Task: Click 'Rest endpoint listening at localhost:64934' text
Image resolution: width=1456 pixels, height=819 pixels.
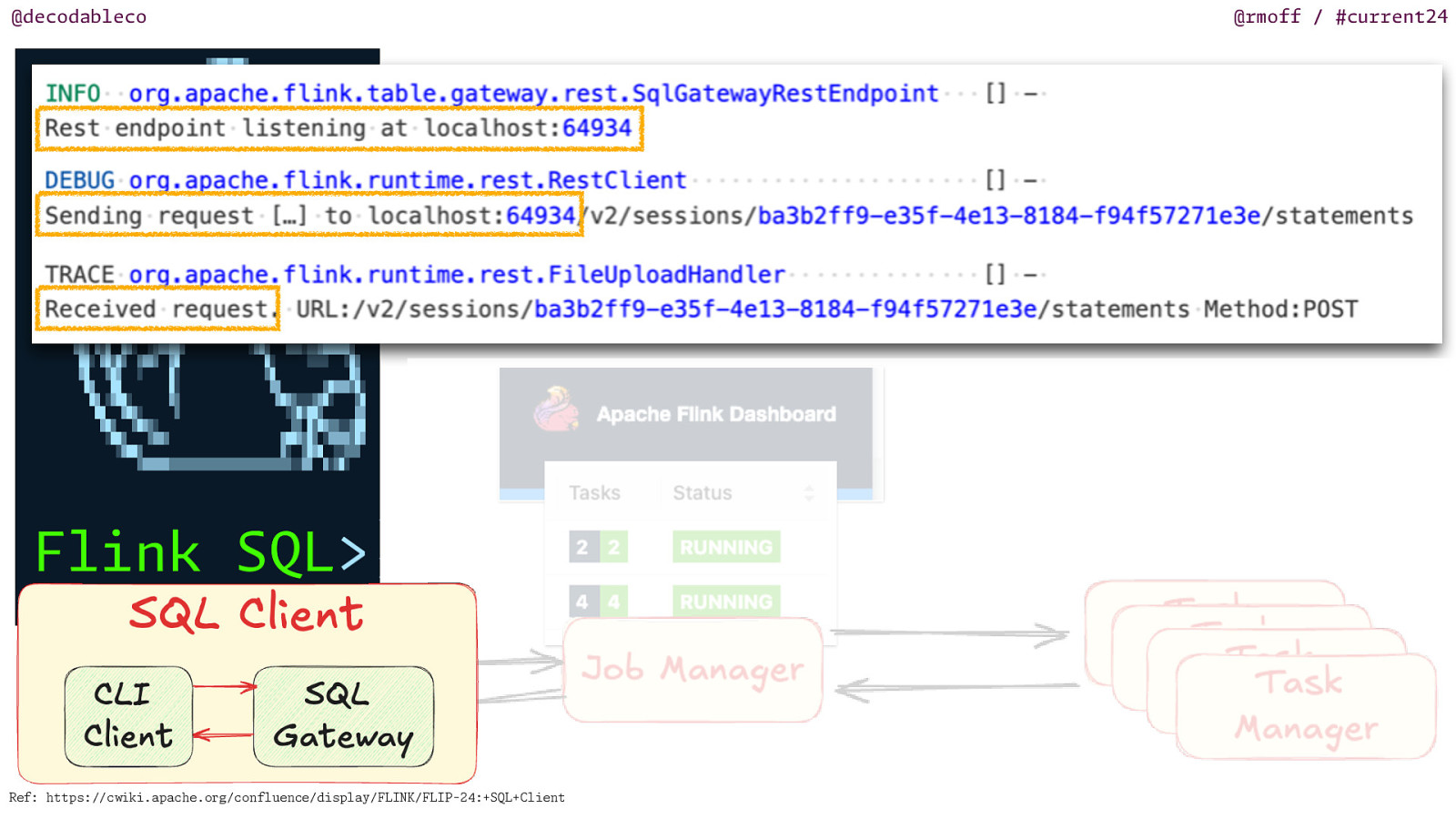Action: pyautogui.click(x=339, y=128)
